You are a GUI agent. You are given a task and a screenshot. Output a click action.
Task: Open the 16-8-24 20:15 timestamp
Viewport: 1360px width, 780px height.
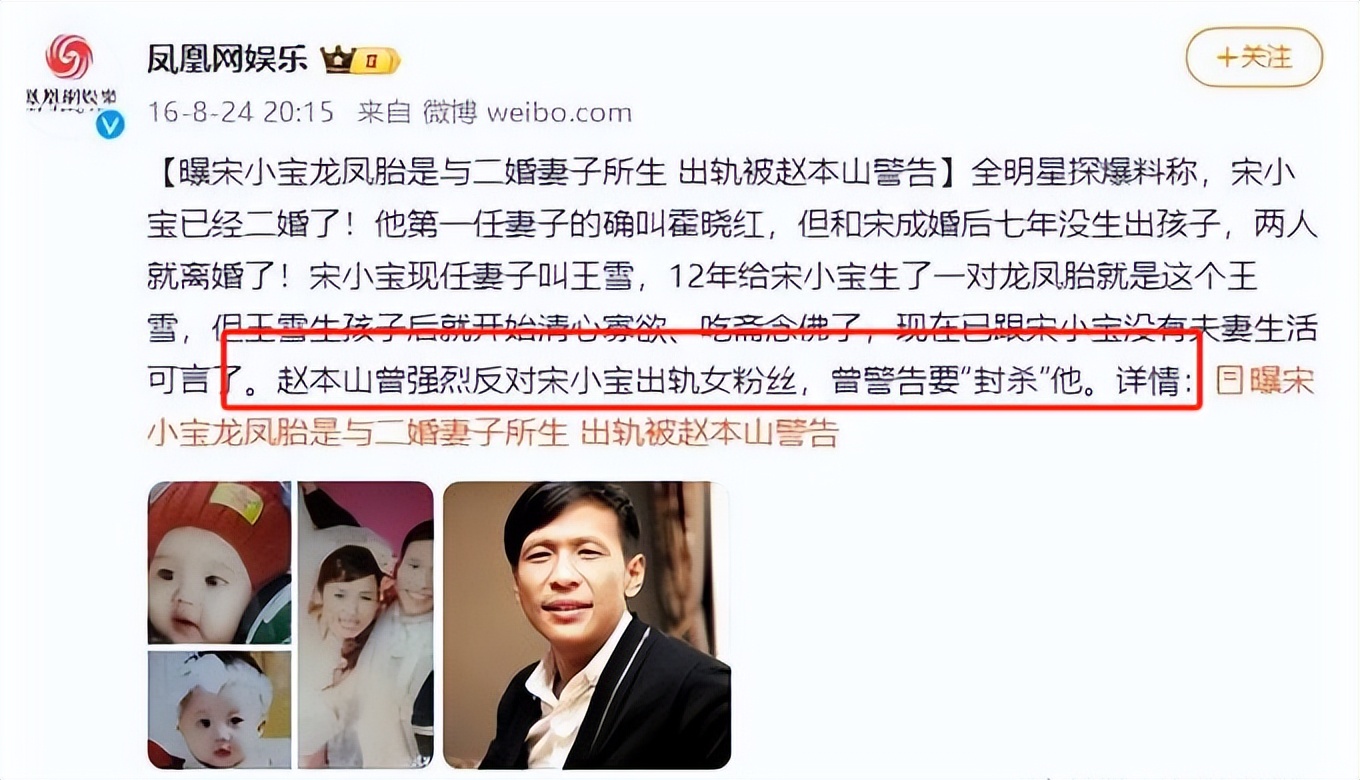point(240,112)
